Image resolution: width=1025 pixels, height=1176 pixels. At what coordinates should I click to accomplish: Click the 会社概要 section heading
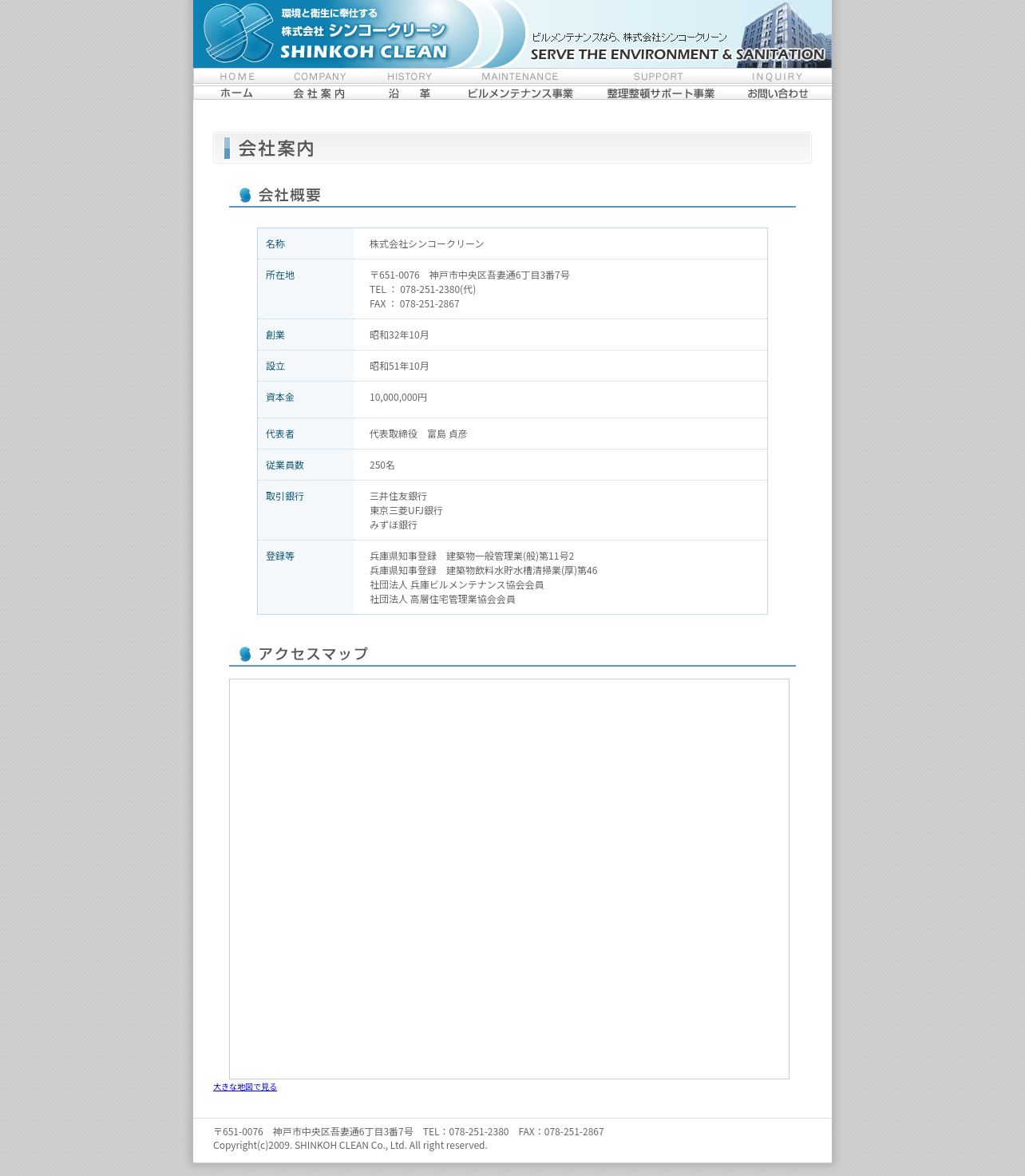(290, 195)
